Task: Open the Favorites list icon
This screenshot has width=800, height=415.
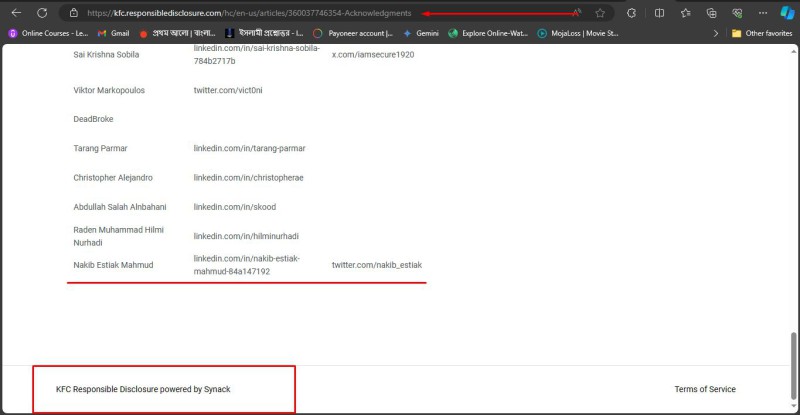Action: 686,13
